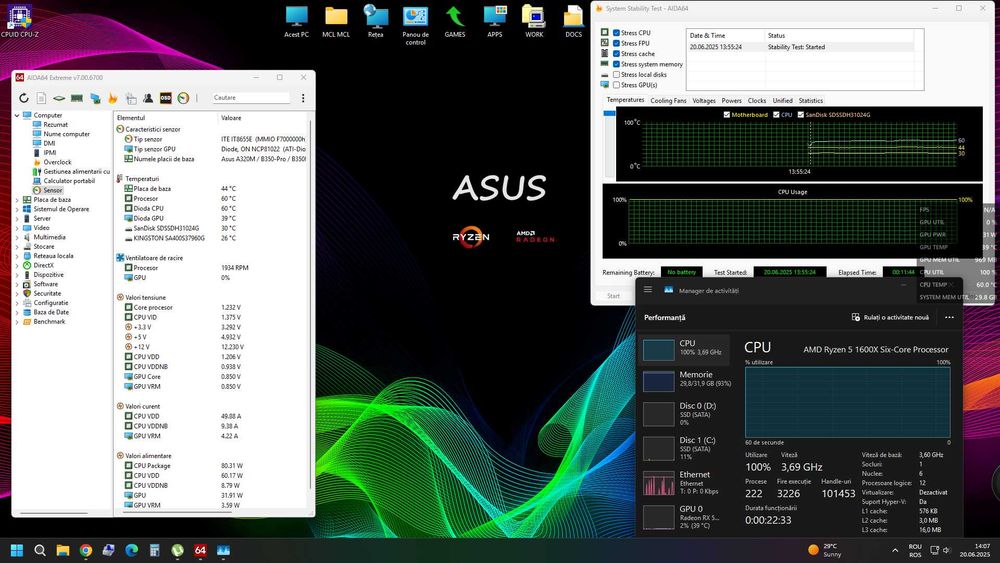Click the user silhouette icon in AIDA64 toolbar
The width and height of the screenshot is (1000, 563).
[148, 98]
